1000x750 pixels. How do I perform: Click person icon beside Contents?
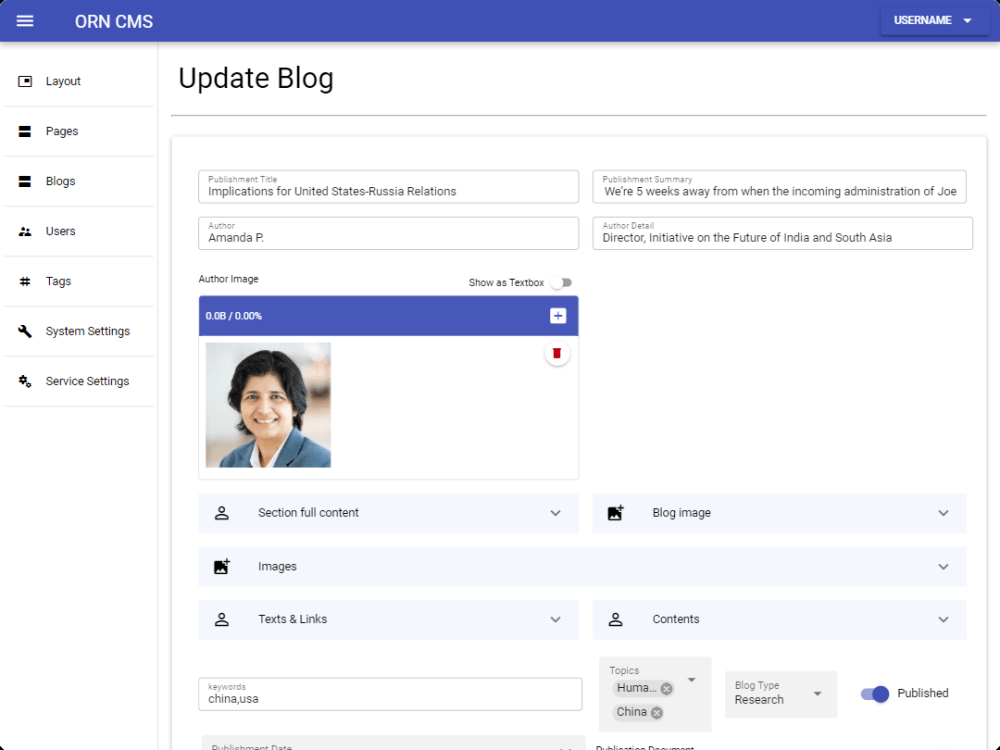pyautogui.click(x=615, y=619)
